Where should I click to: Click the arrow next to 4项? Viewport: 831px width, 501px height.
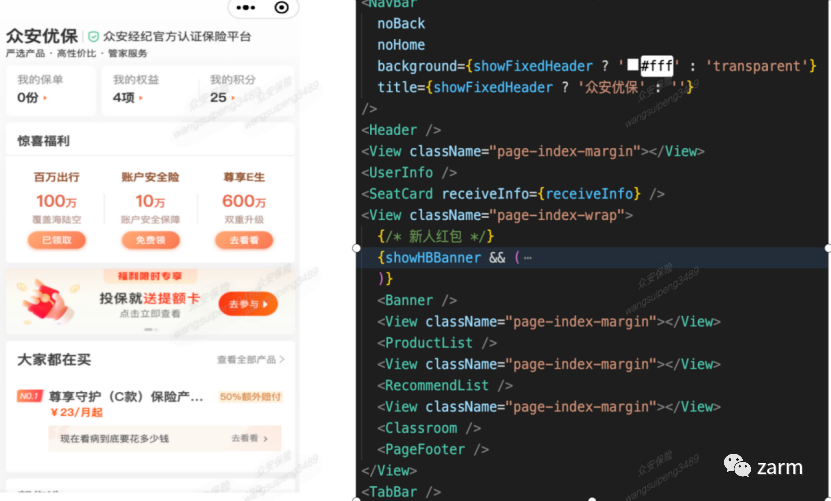coord(141,98)
